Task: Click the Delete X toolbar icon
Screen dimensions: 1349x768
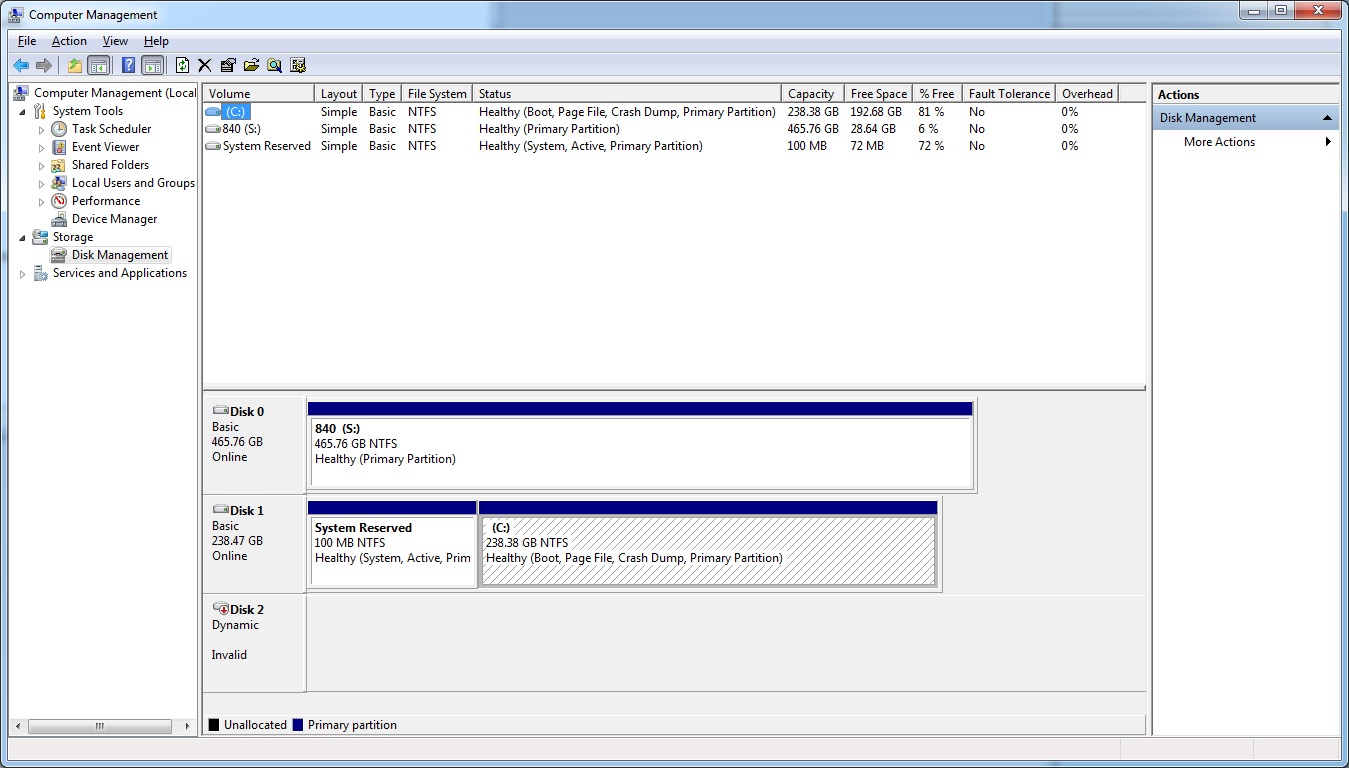Action: coord(205,65)
